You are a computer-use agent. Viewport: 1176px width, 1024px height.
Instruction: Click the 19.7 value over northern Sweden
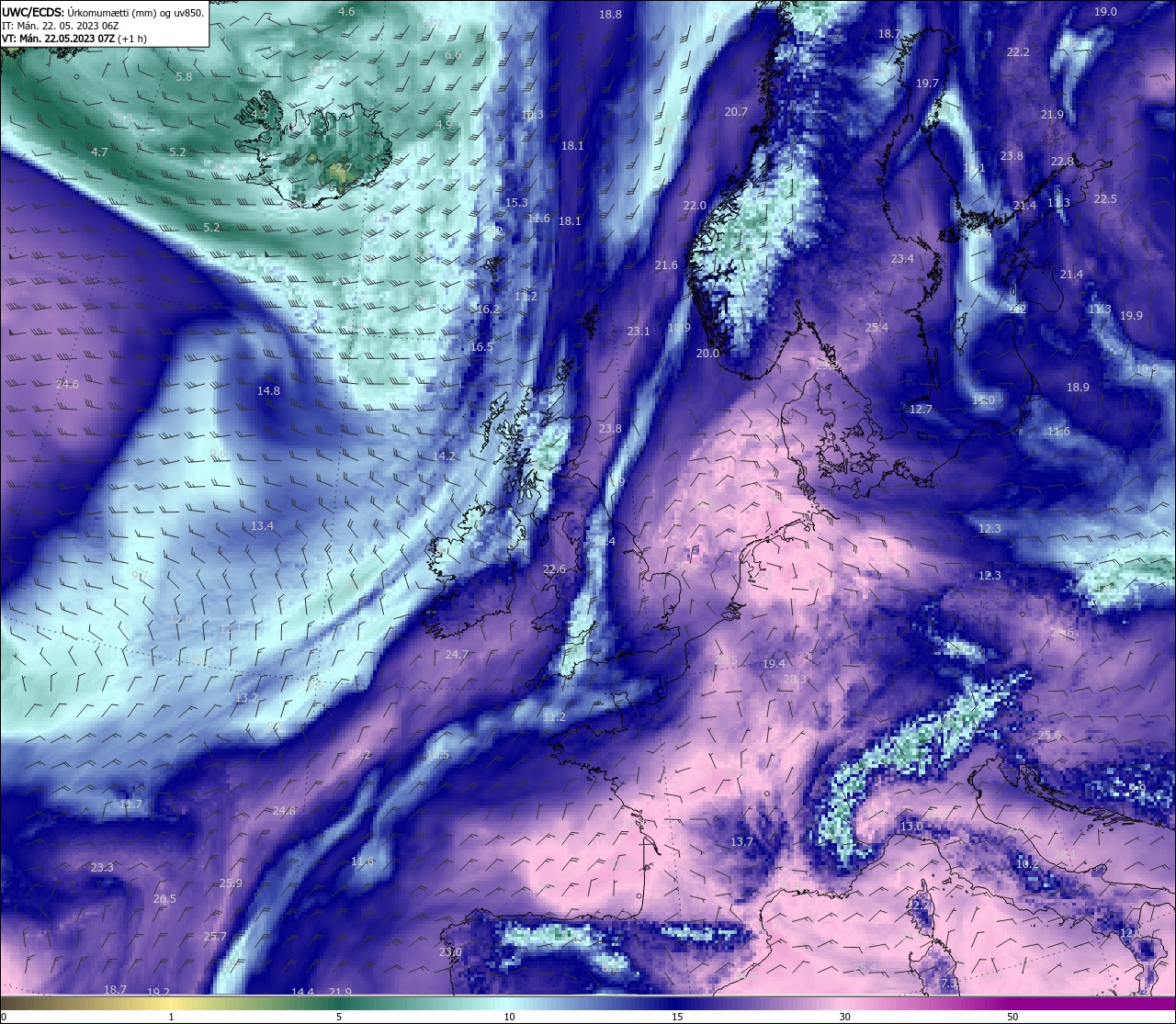[927, 84]
